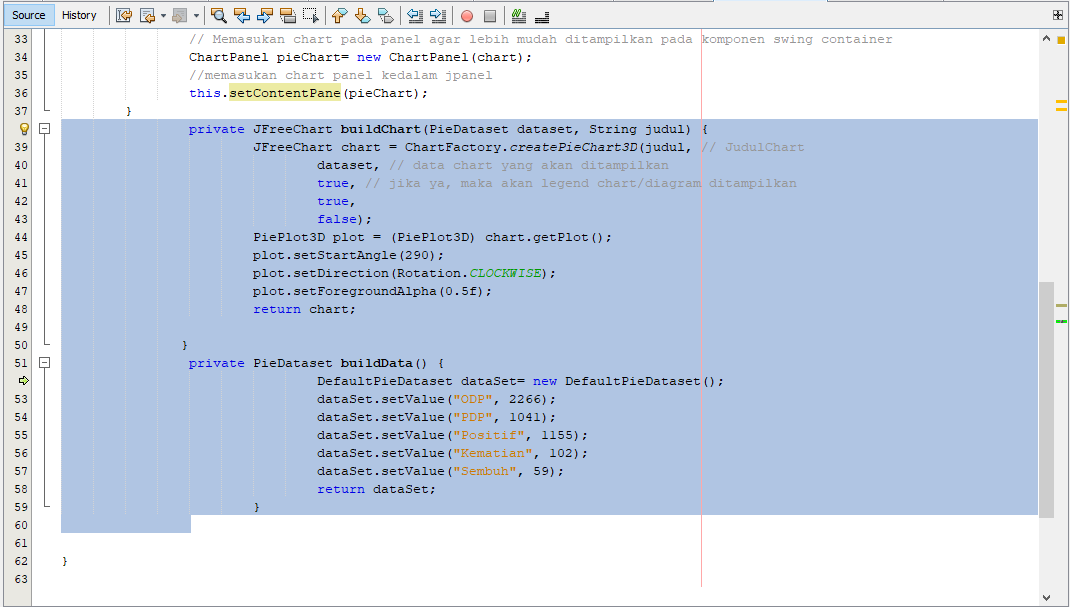Image resolution: width=1070 pixels, height=607 pixels.
Task: Click the Stop Macro Recording button
Action: pos(488,15)
